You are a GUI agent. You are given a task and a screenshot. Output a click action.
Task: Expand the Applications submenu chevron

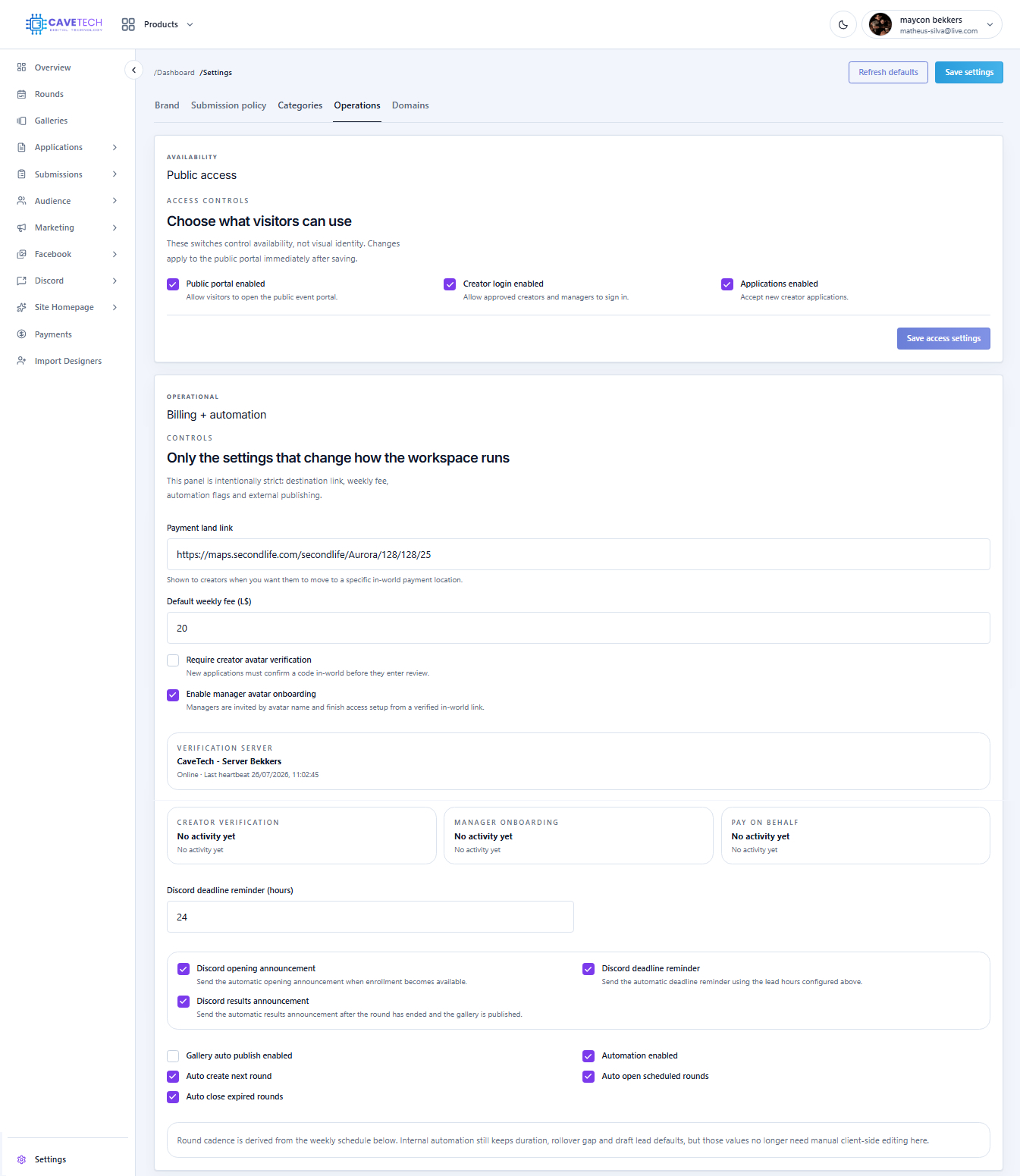click(115, 147)
